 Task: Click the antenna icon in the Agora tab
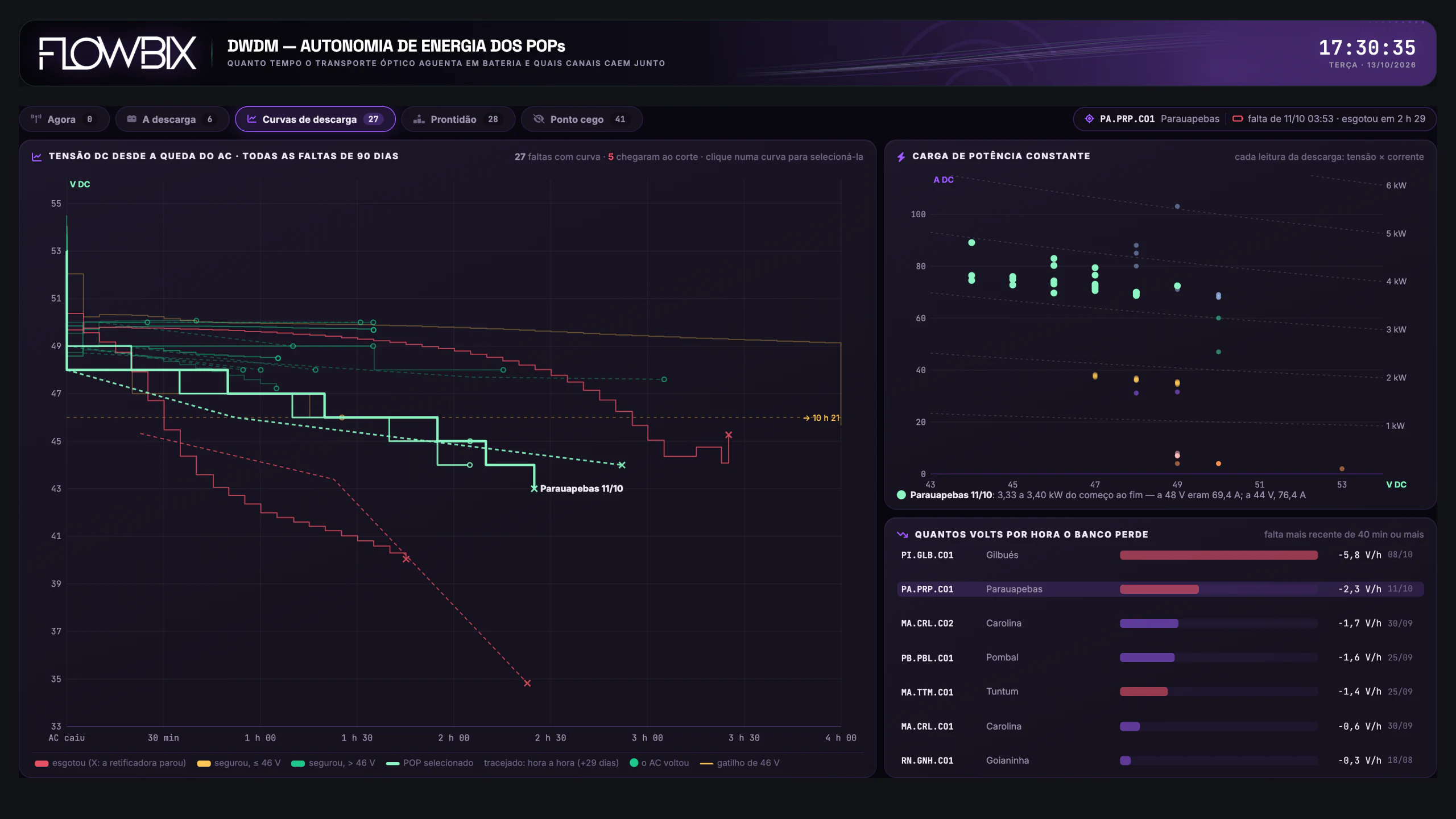[36, 119]
